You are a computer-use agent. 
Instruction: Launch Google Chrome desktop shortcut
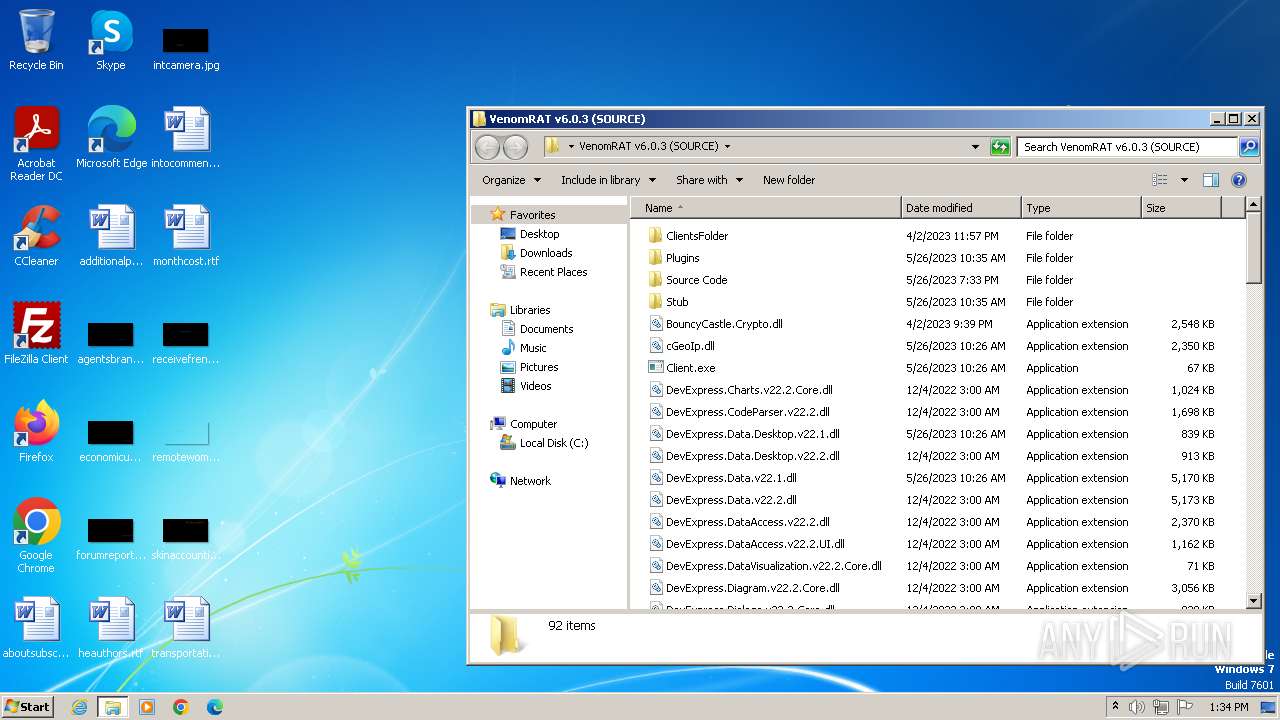pyautogui.click(x=36, y=535)
